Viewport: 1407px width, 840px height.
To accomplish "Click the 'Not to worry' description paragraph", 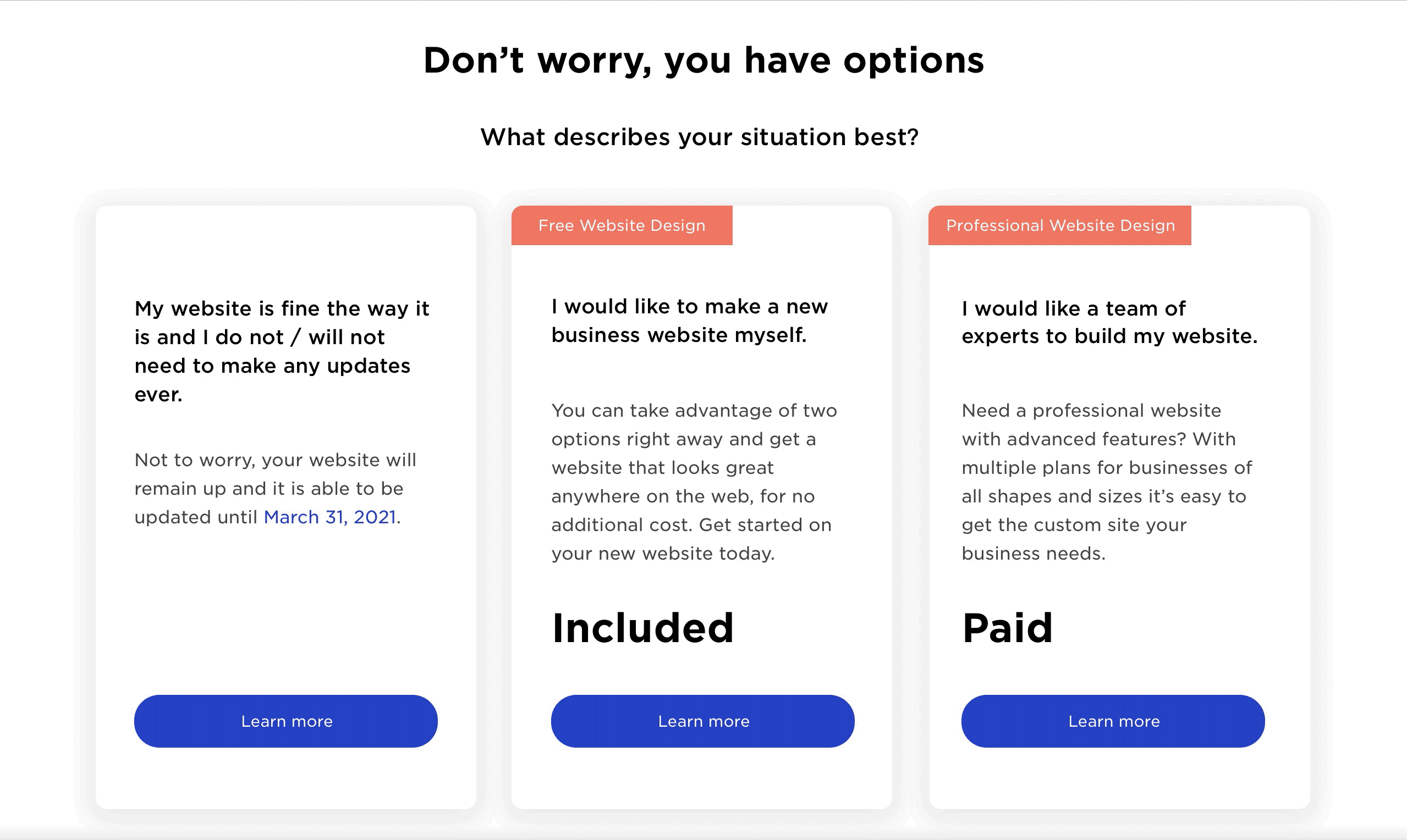I will click(275, 488).
